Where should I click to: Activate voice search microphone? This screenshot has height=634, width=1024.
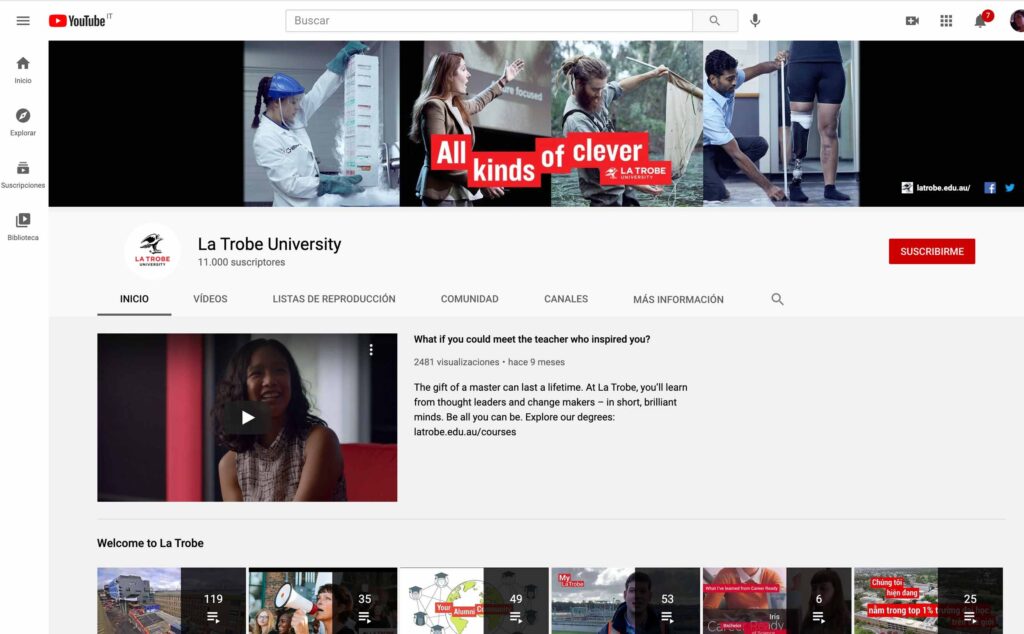point(755,21)
